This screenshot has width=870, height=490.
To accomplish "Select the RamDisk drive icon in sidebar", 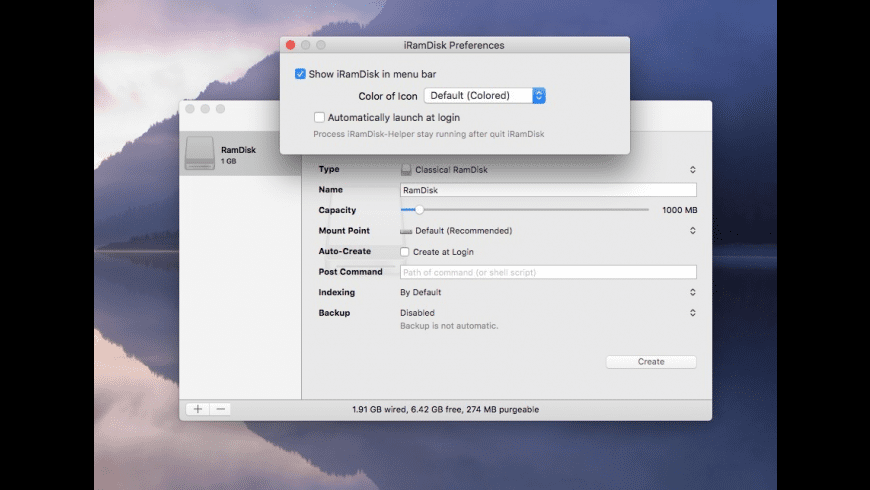I will [200, 153].
